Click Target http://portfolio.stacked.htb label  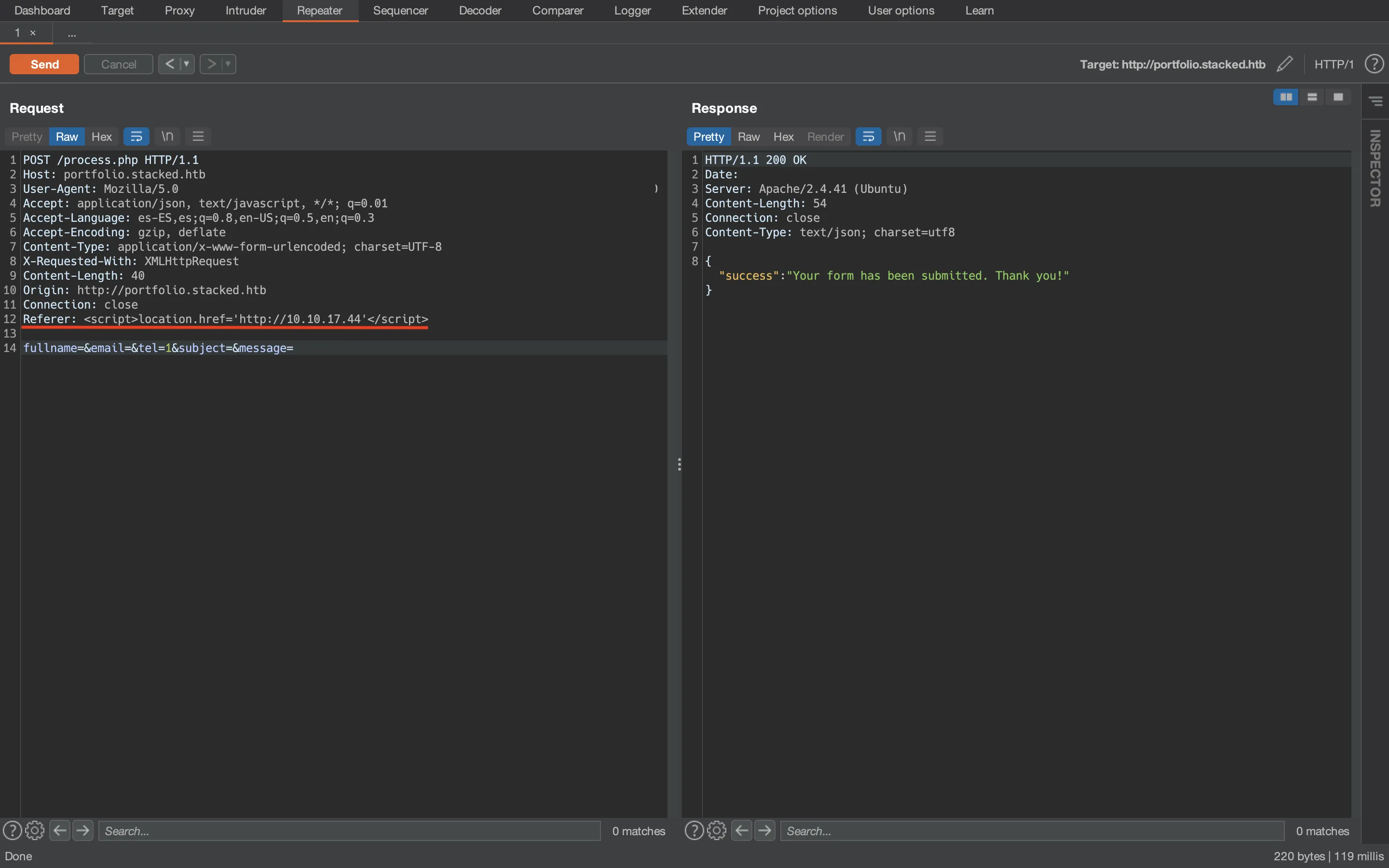pyautogui.click(x=1172, y=64)
